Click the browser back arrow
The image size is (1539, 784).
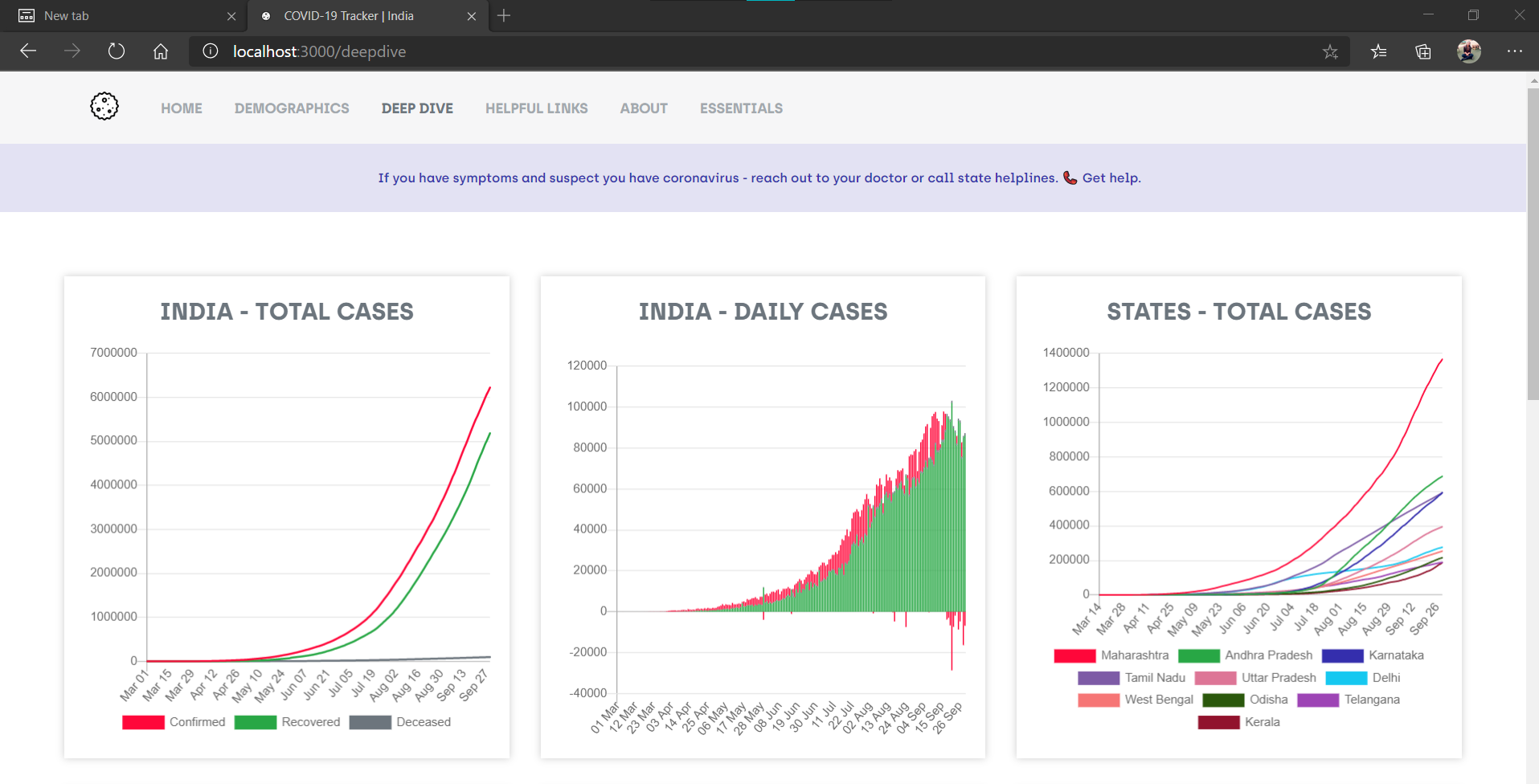28,51
